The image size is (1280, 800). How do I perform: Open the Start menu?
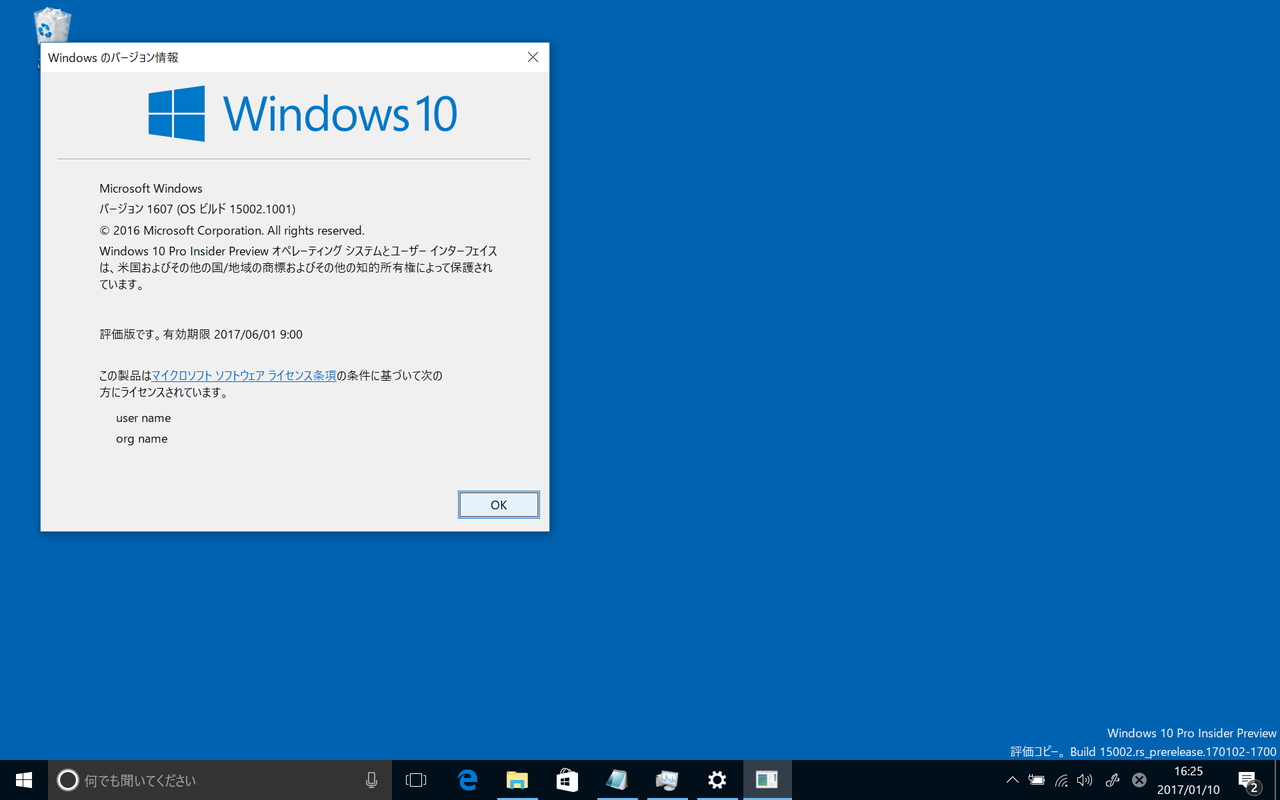[23, 780]
